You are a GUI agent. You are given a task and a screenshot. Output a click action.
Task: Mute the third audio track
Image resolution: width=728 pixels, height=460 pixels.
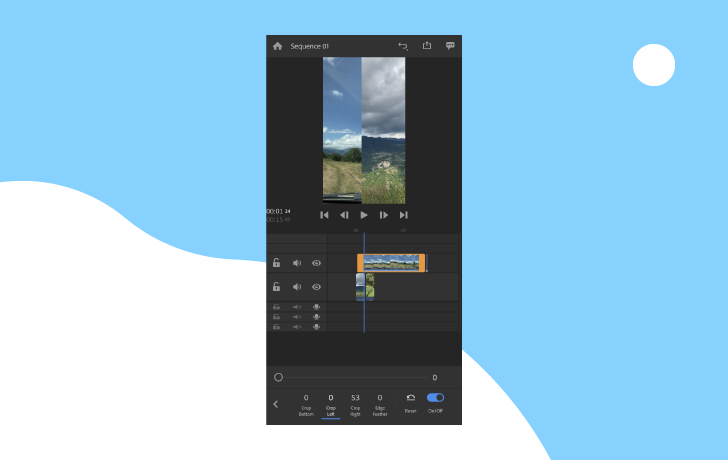pos(297,327)
